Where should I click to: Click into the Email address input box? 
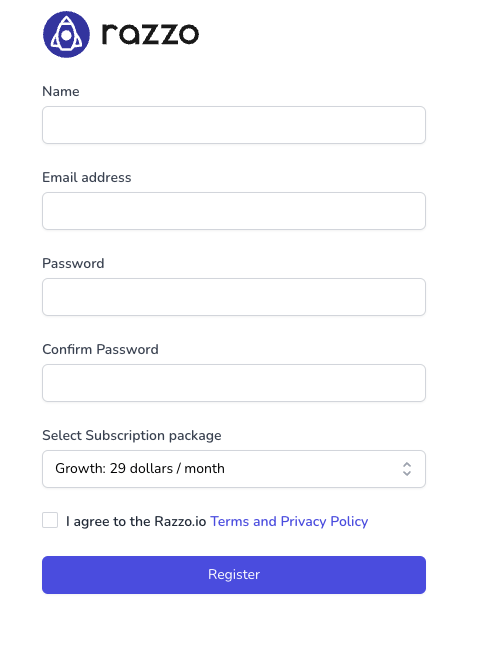point(234,211)
